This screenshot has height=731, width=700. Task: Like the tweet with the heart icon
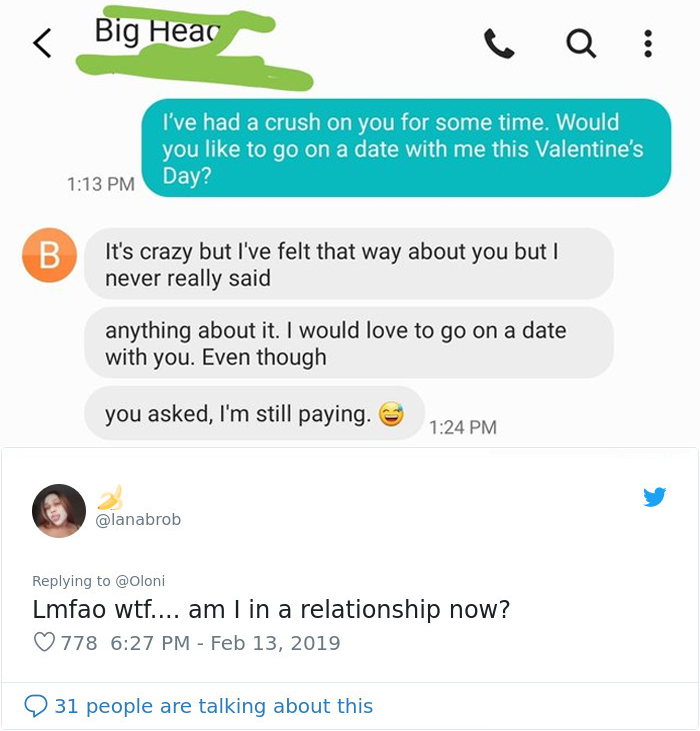(44, 643)
